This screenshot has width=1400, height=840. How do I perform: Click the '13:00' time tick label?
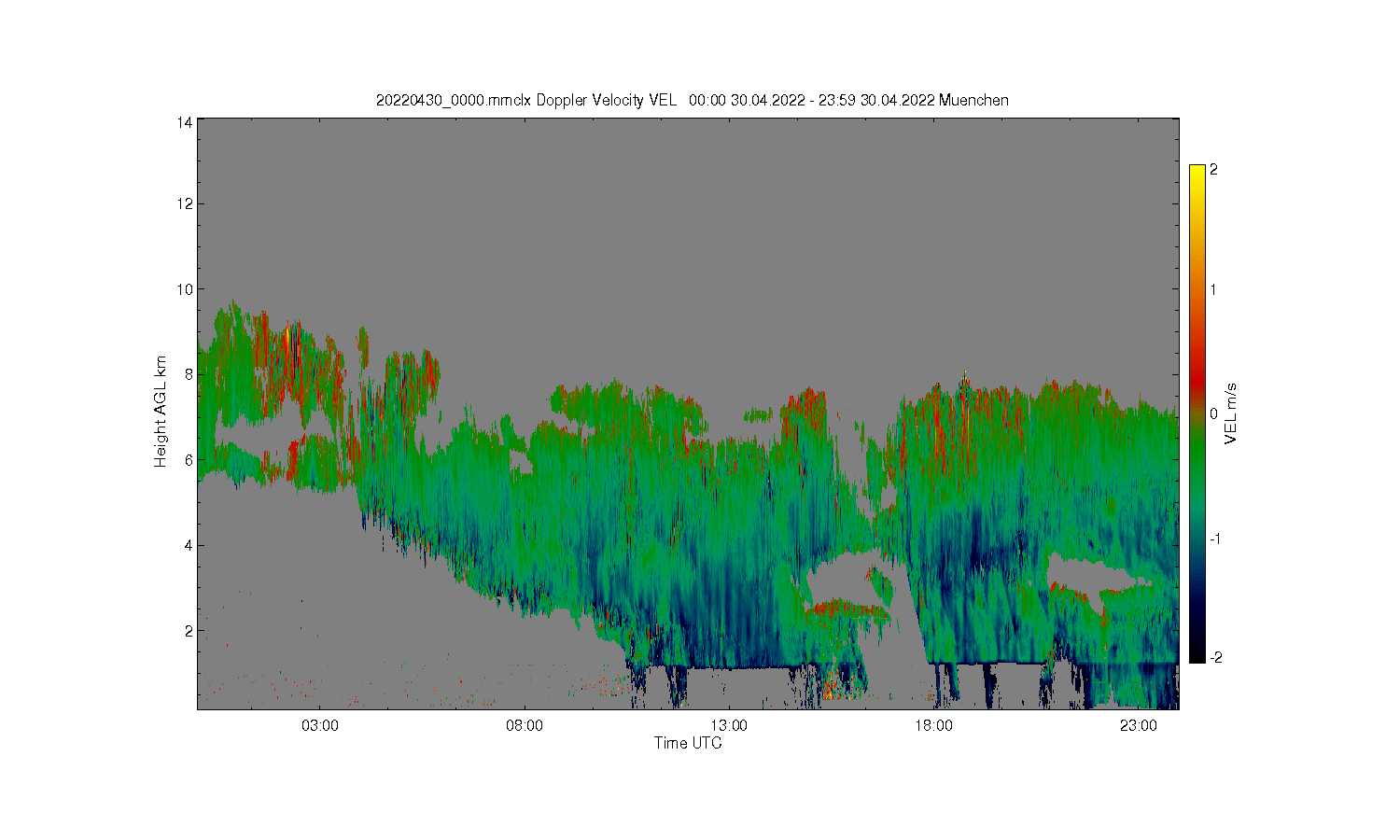pyautogui.click(x=729, y=726)
